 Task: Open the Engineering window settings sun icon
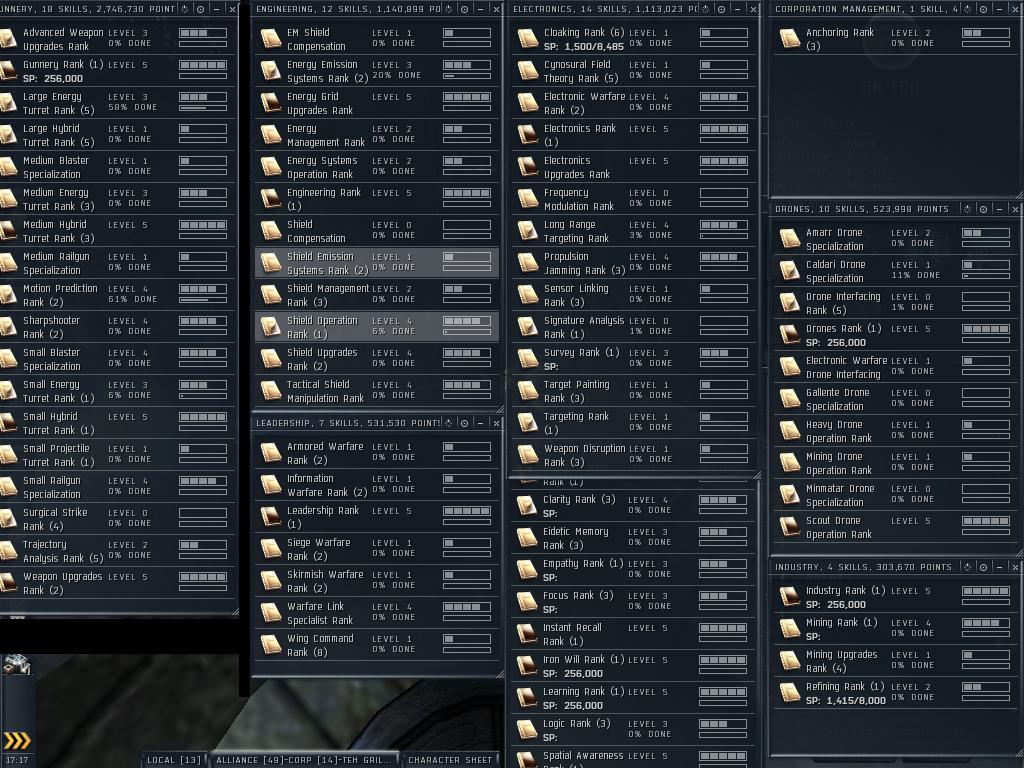(x=449, y=9)
